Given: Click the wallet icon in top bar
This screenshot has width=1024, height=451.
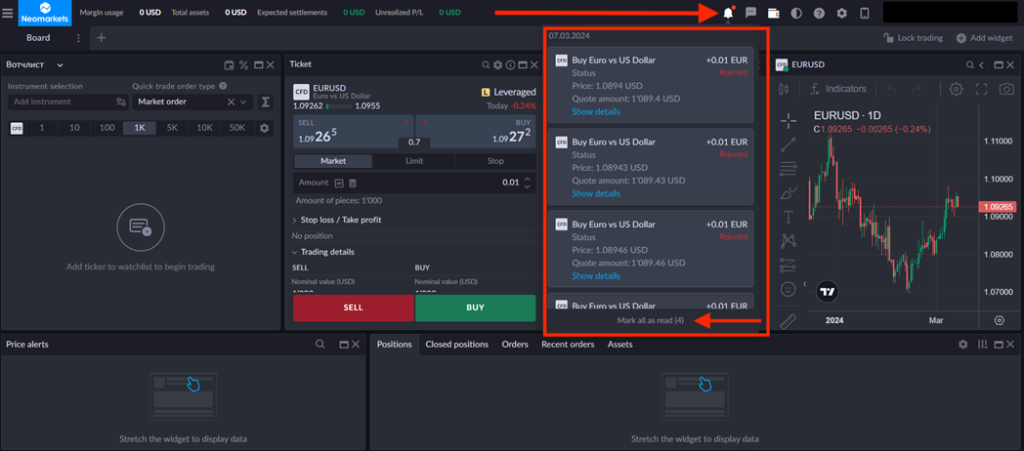Looking at the screenshot, I should 774,13.
